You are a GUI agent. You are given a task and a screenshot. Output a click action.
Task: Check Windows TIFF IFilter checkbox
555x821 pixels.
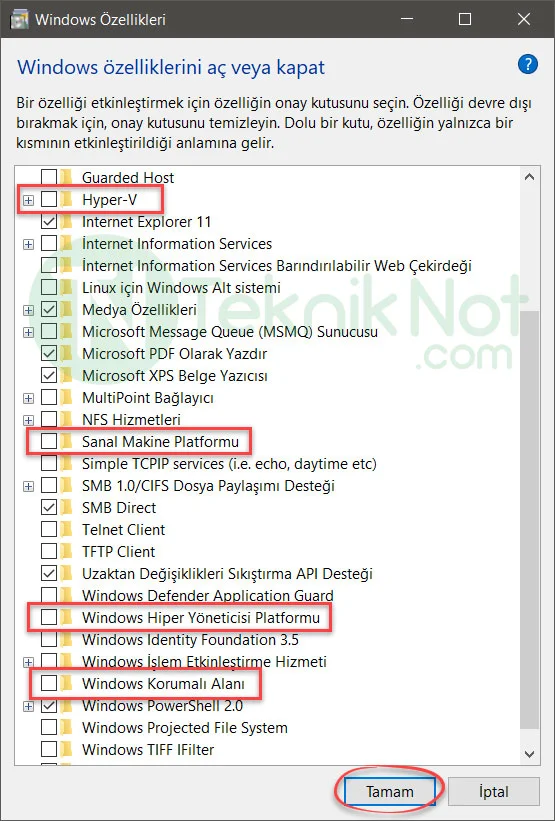click(x=49, y=749)
